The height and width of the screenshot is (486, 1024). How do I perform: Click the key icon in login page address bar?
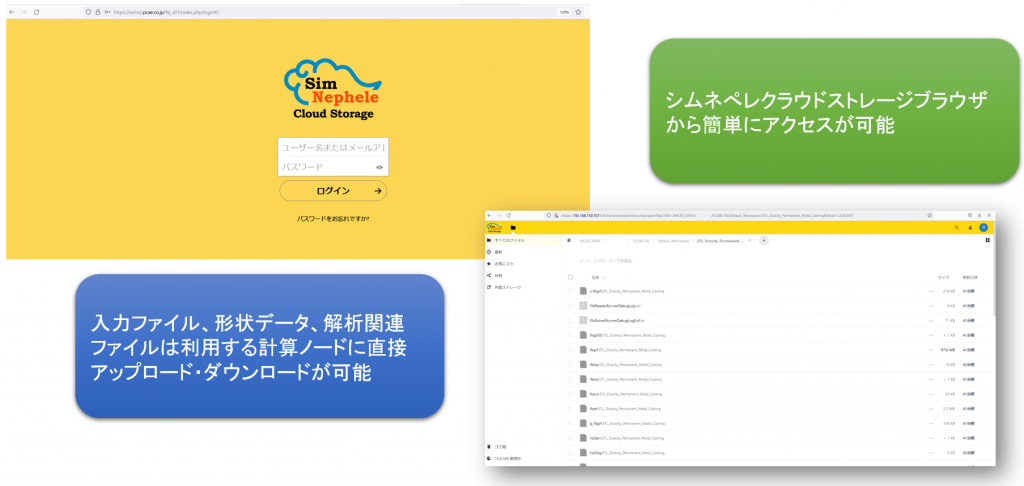point(107,12)
